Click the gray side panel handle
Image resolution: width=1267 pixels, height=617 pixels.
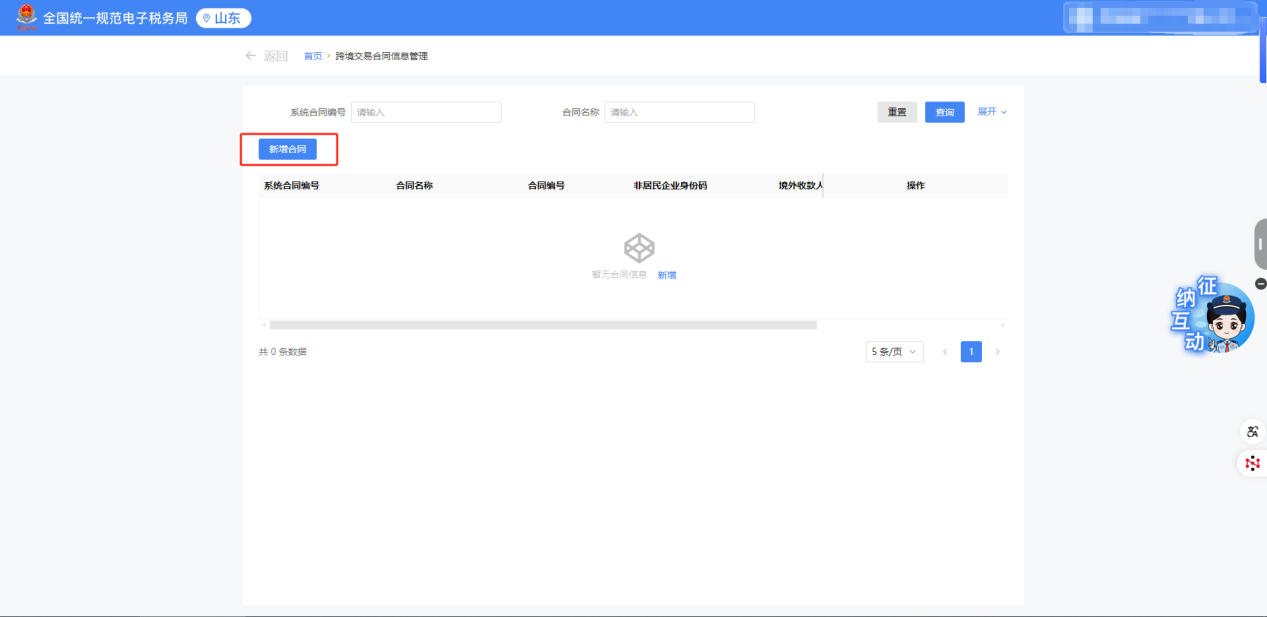click(x=1261, y=244)
